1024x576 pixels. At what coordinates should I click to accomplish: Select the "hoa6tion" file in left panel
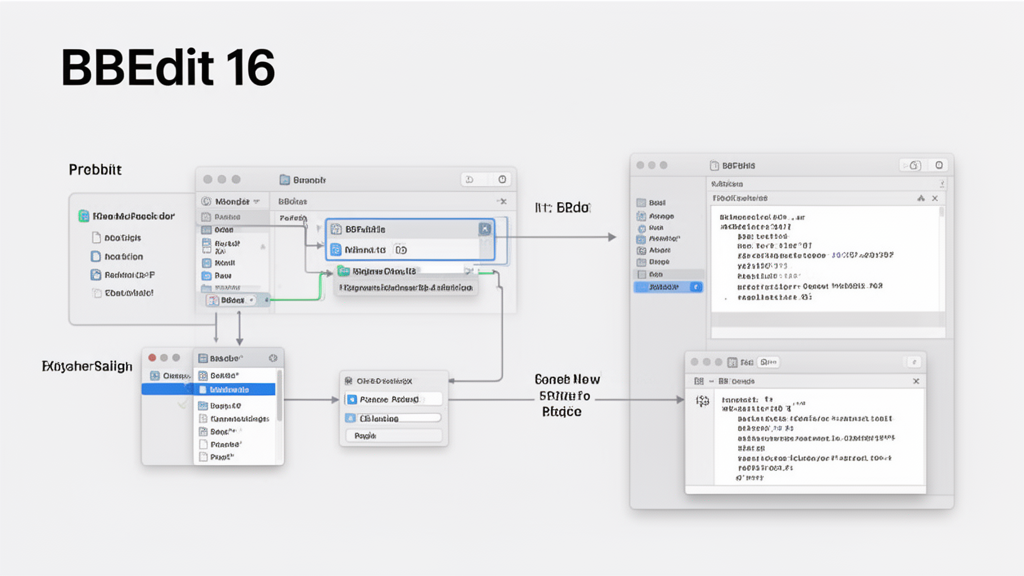coord(117,257)
